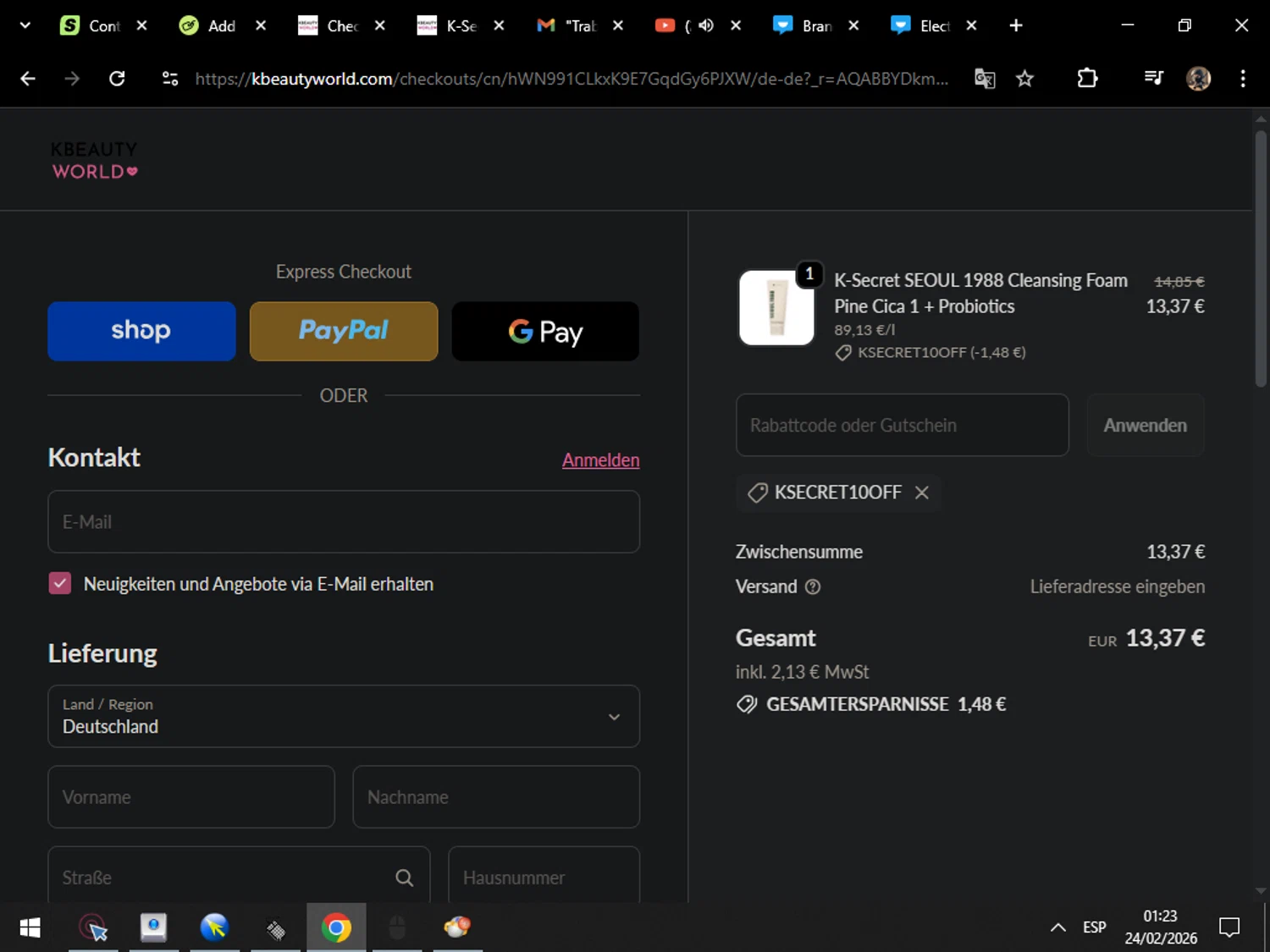The image size is (1270, 952).
Task: Click the E-Mail input field
Action: [x=344, y=521]
